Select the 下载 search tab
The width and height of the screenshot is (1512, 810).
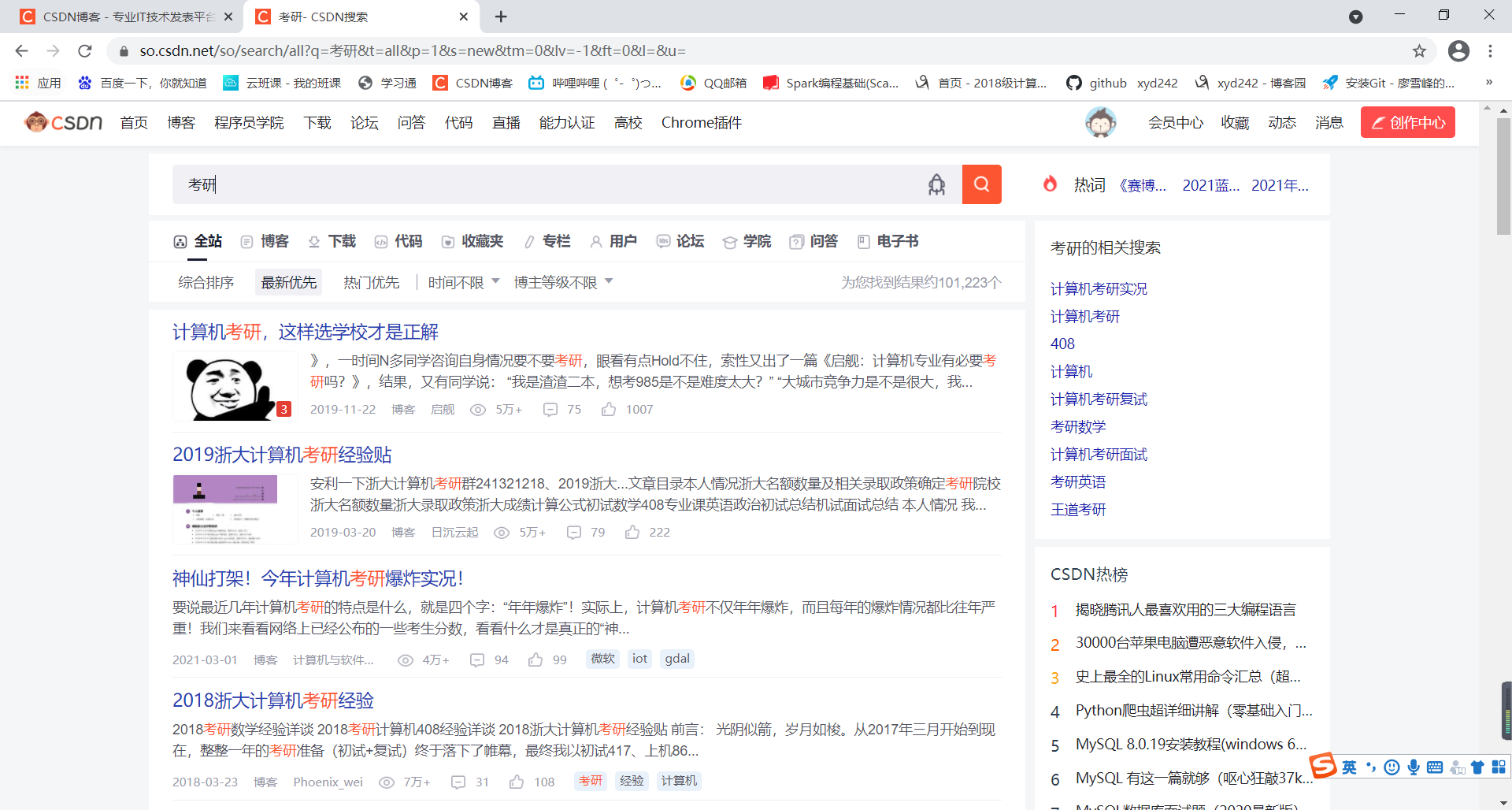point(332,241)
